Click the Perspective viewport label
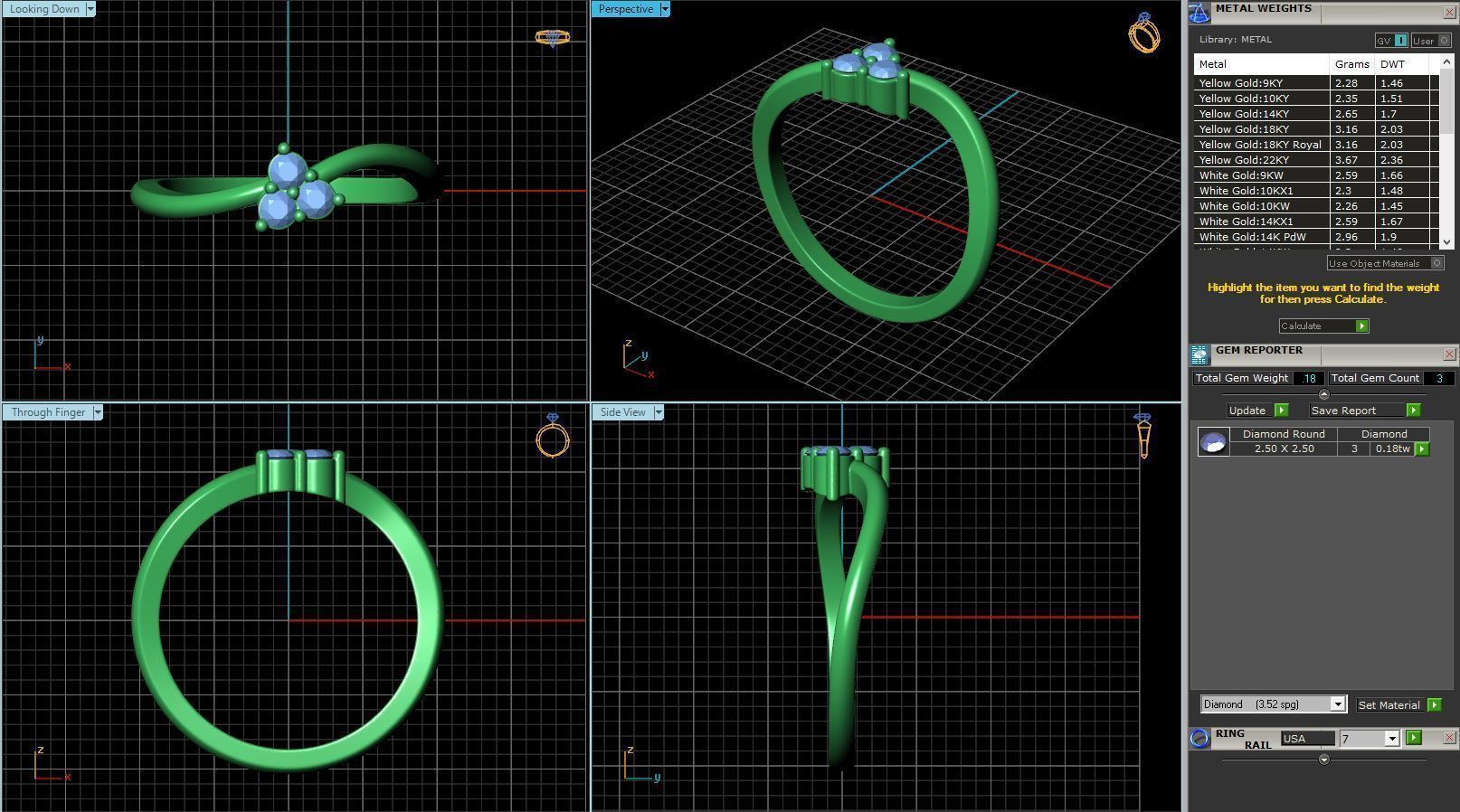The width and height of the screenshot is (1460, 812). (626, 9)
